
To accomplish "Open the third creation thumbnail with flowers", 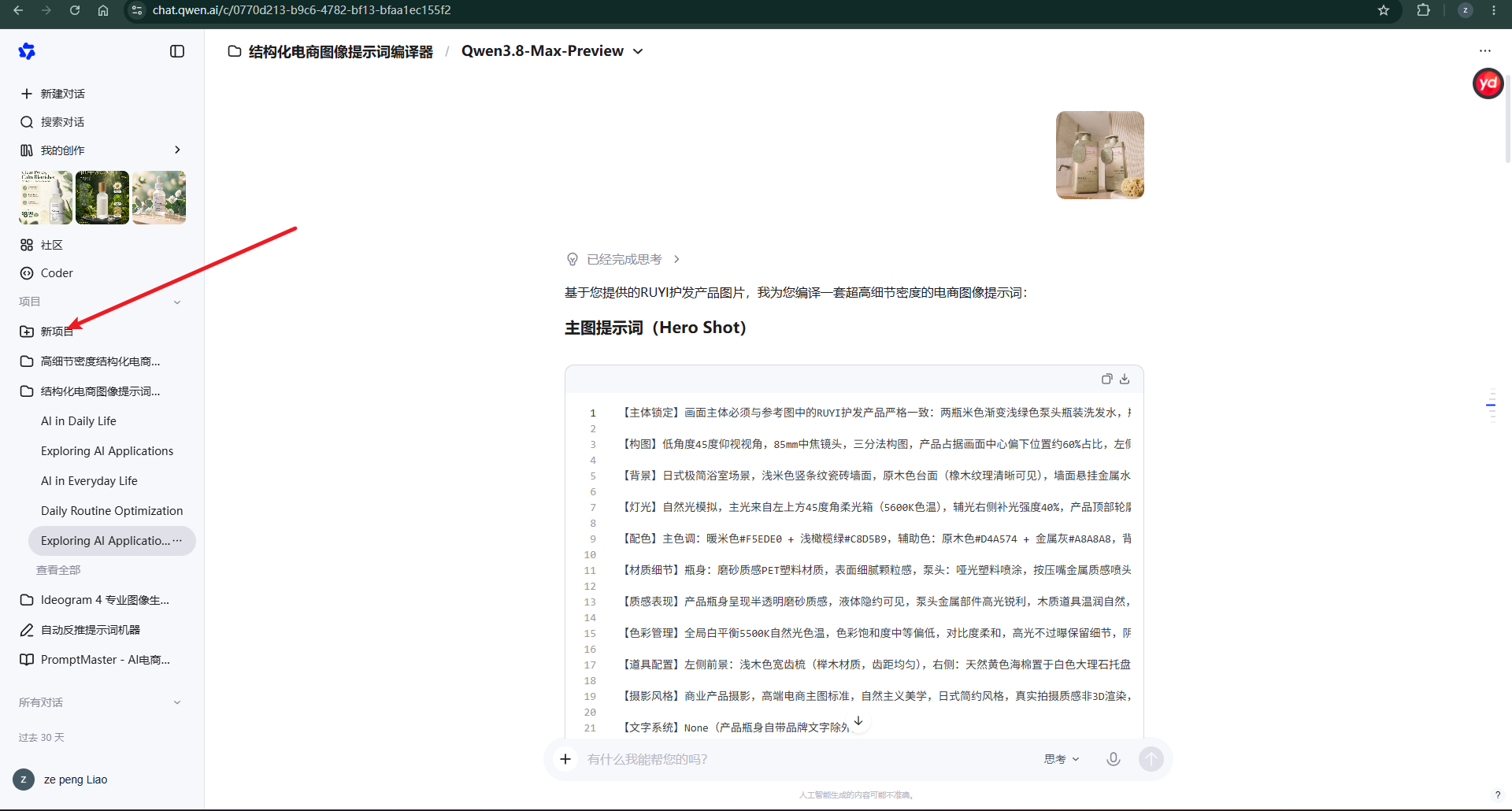I will 159,198.
